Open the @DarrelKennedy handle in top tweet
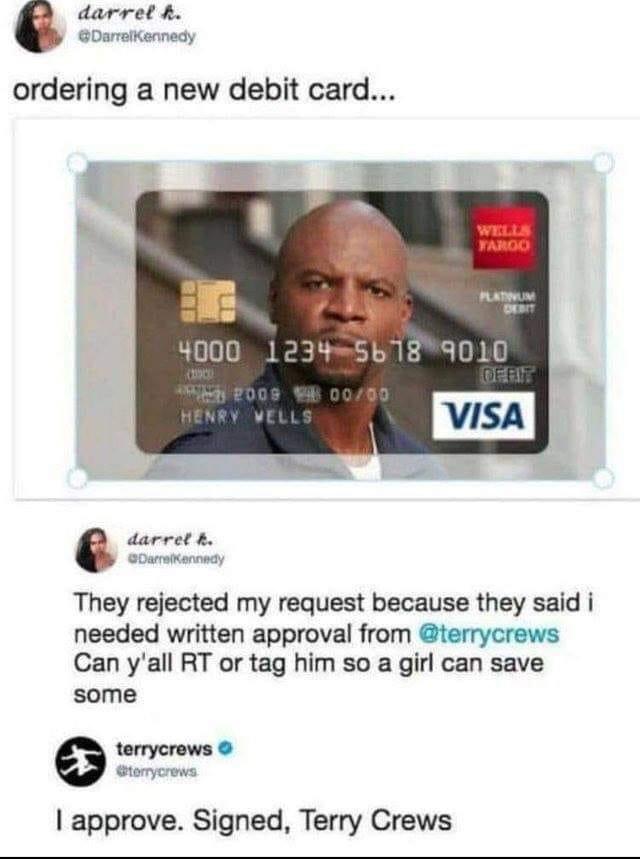Screen dimensions: 640x859 point(137,37)
